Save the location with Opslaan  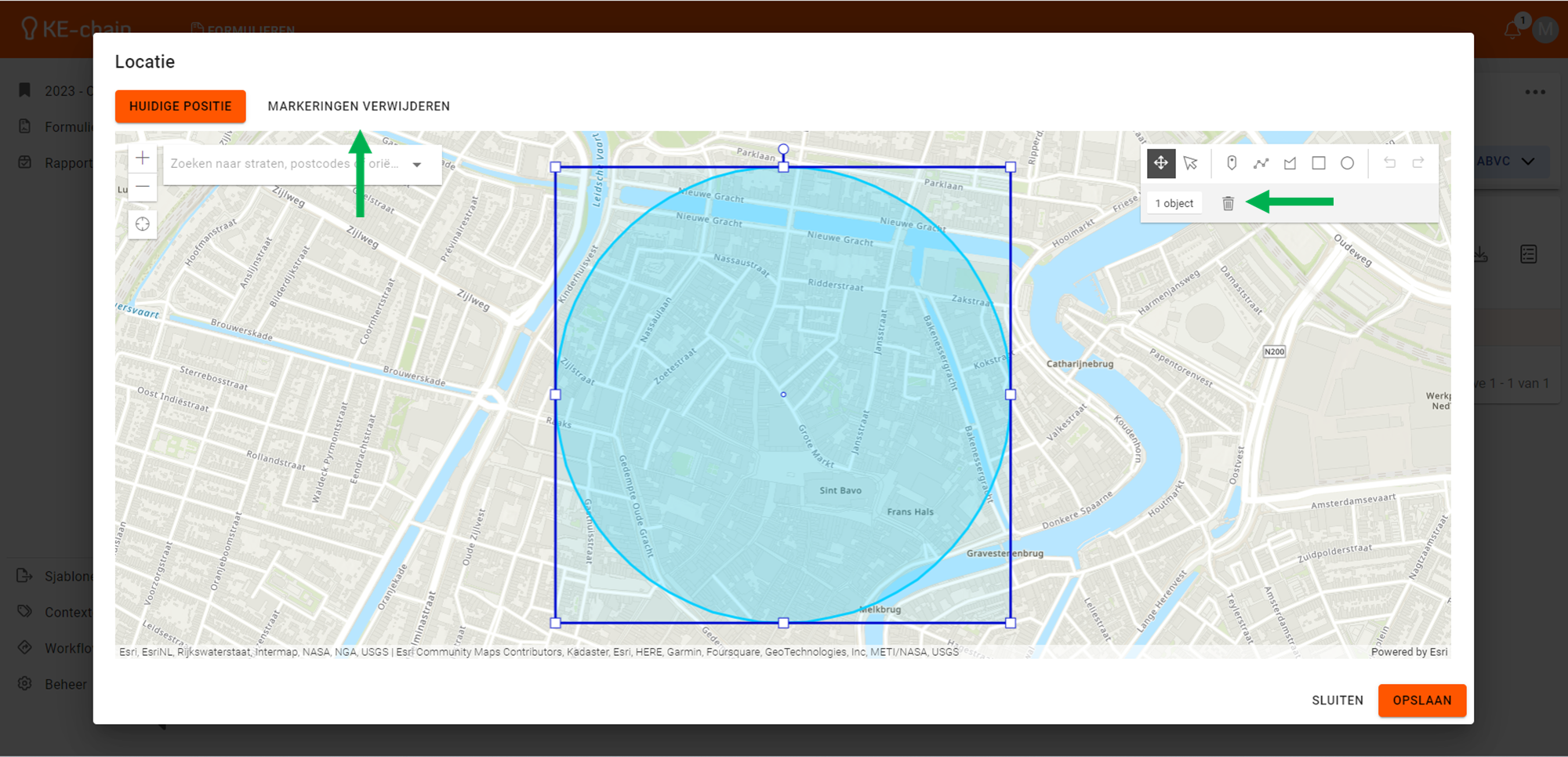1421,701
